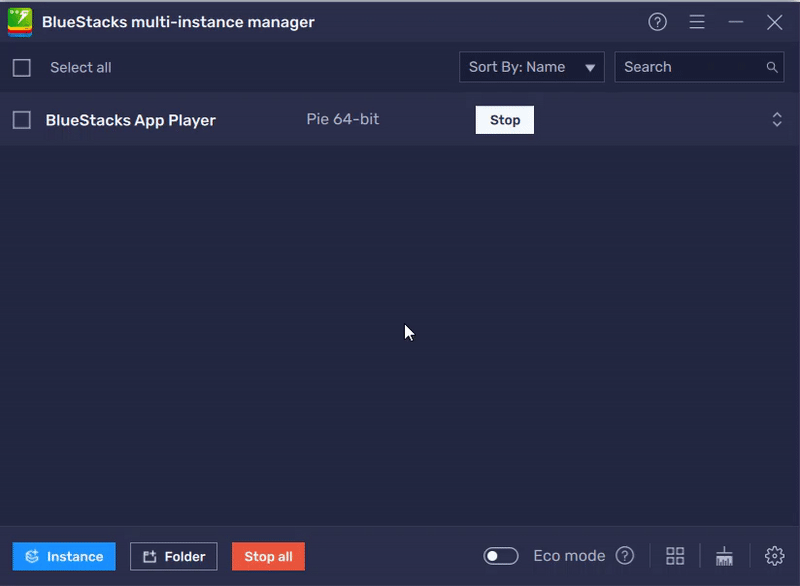Click the Eco mode label

point(569,556)
